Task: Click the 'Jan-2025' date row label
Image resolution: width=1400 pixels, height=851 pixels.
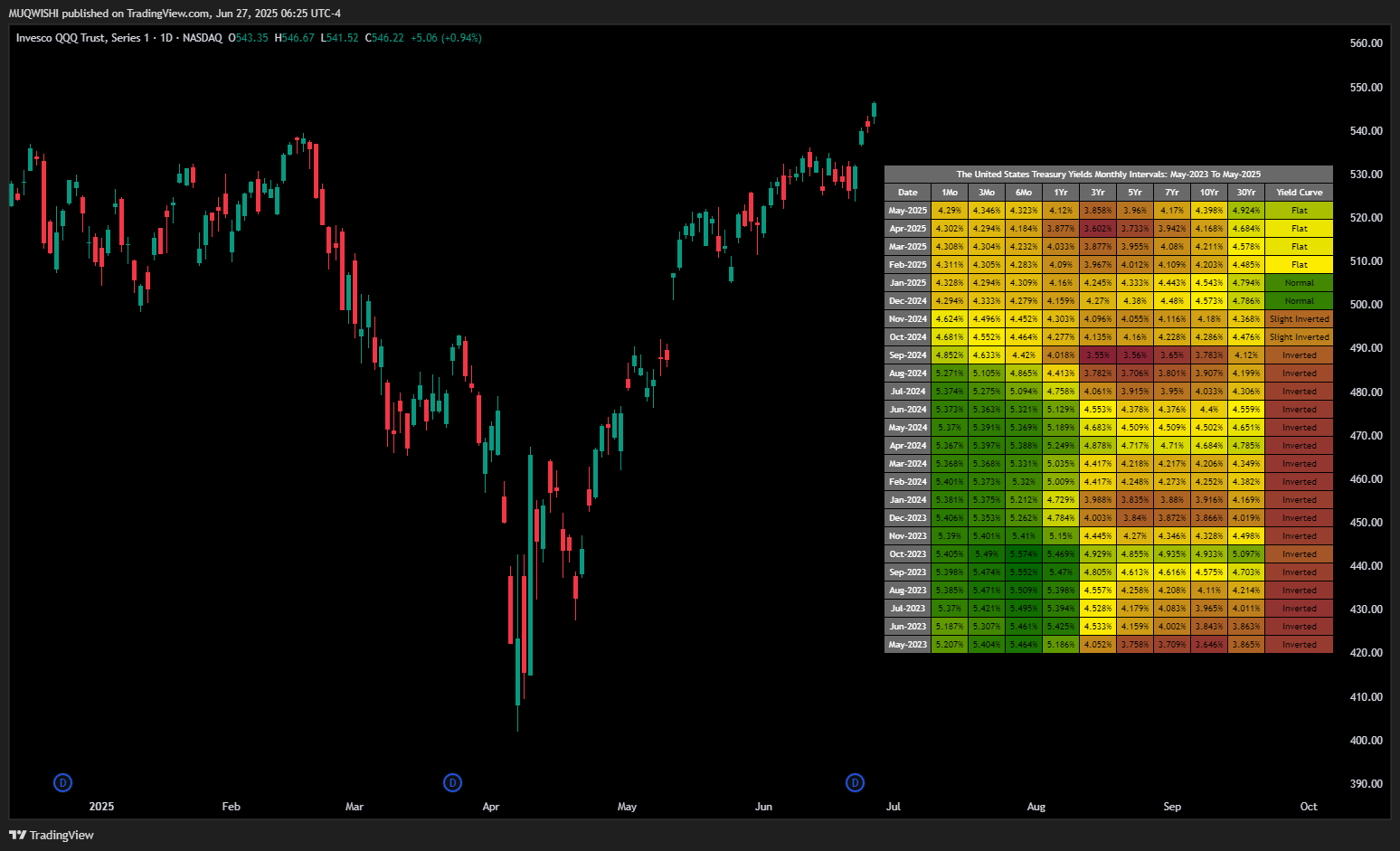Action: 908,283
